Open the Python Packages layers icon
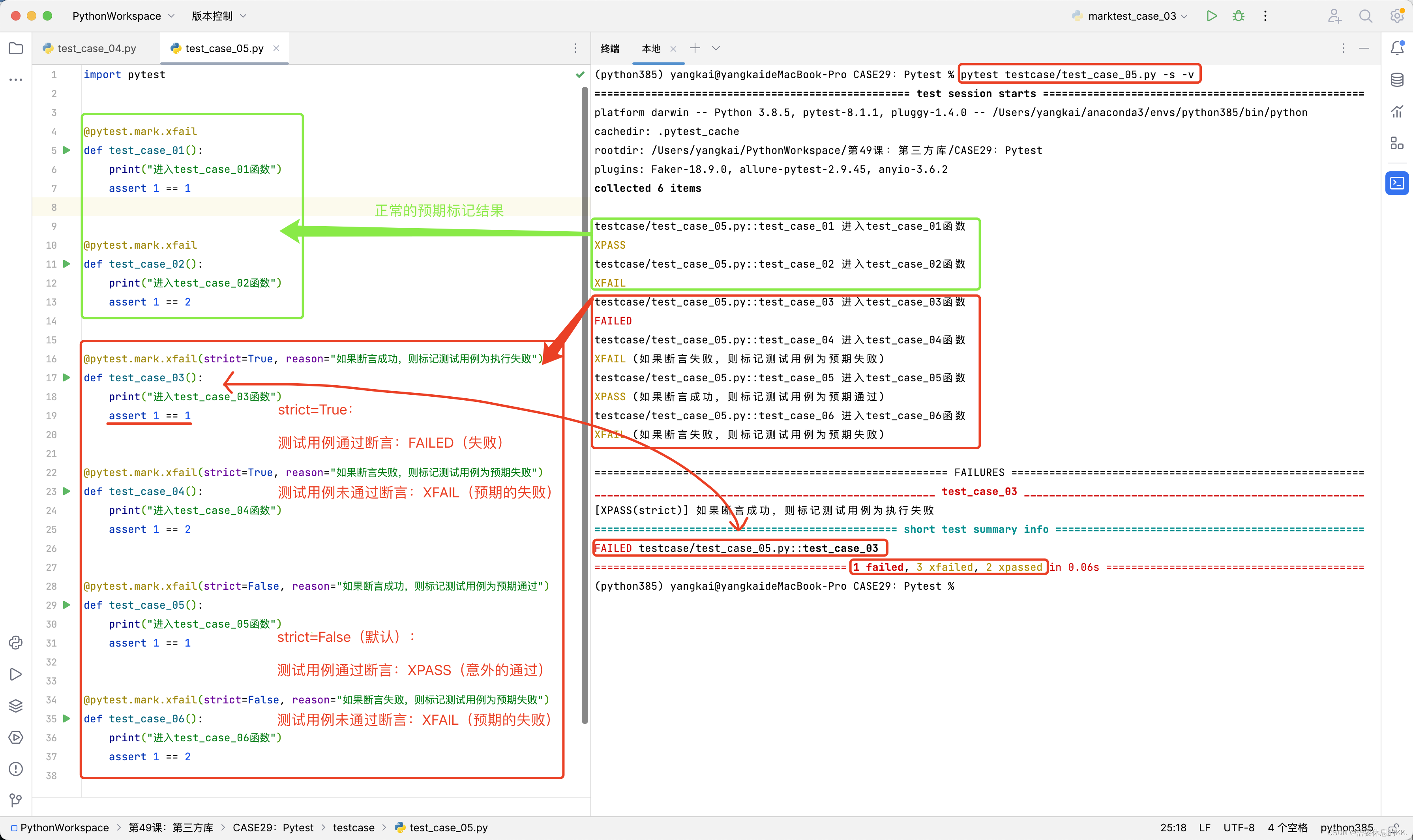The width and height of the screenshot is (1413, 840). tap(16, 705)
